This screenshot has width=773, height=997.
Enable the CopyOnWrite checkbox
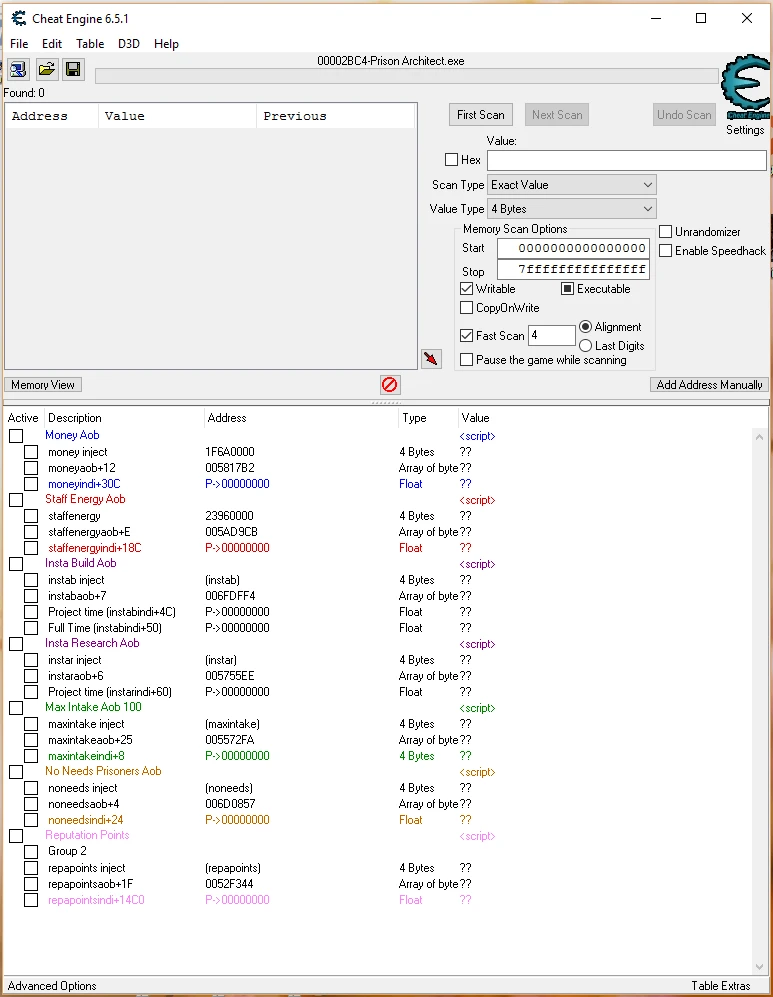click(467, 308)
